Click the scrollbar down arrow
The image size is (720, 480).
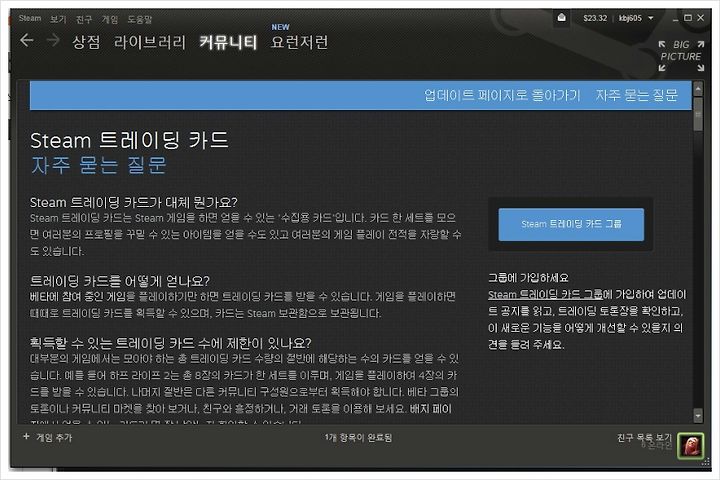[x=698, y=415]
